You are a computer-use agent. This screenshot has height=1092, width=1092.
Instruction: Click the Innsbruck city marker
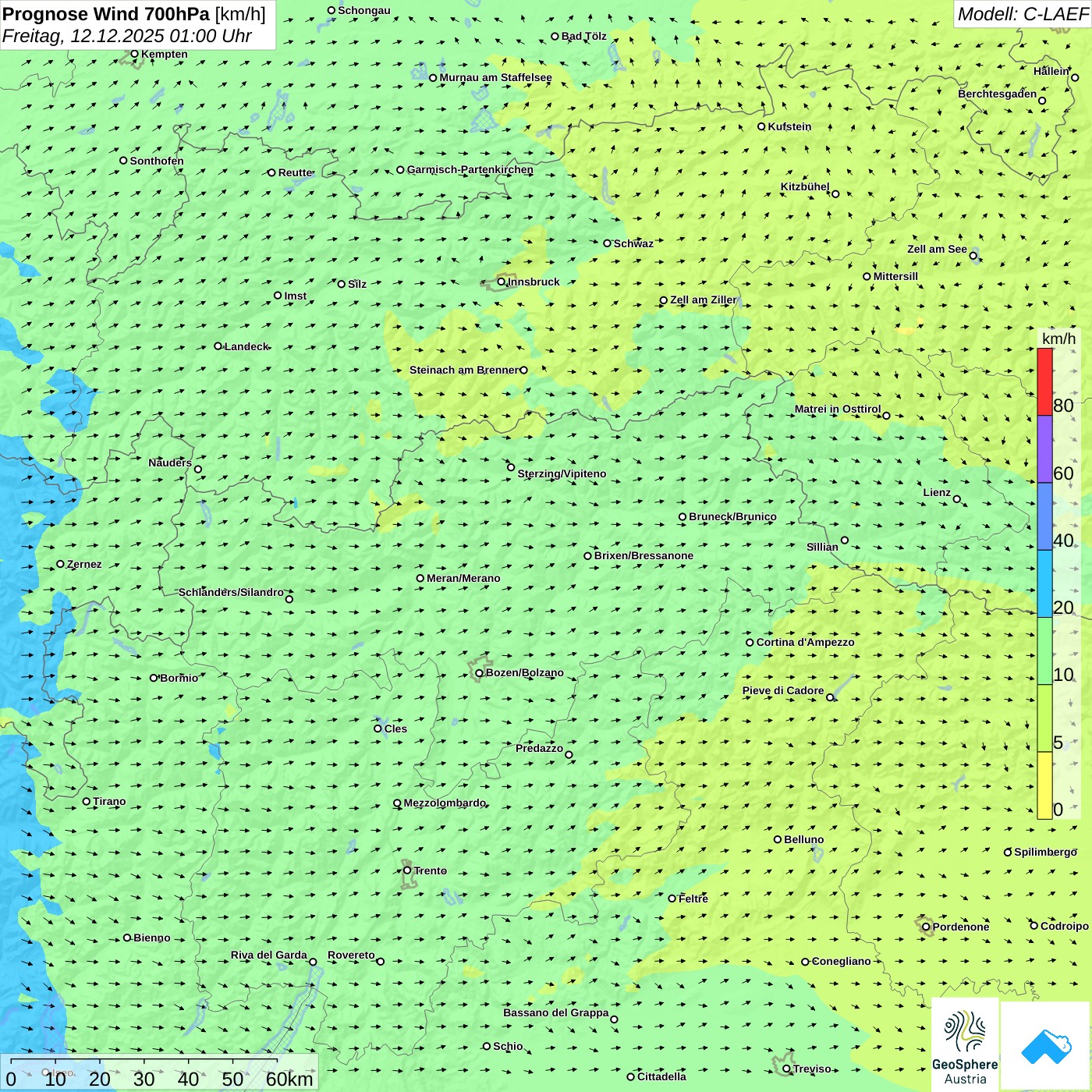(x=502, y=282)
